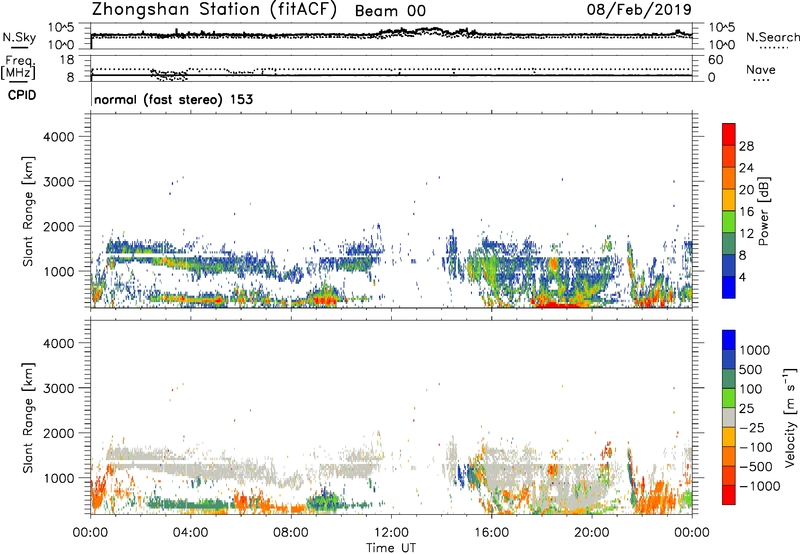The width and height of the screenshot is (800, 554).
Task: Click the '2000' tick of the velocity panel
Action: [x=59, y=433]
